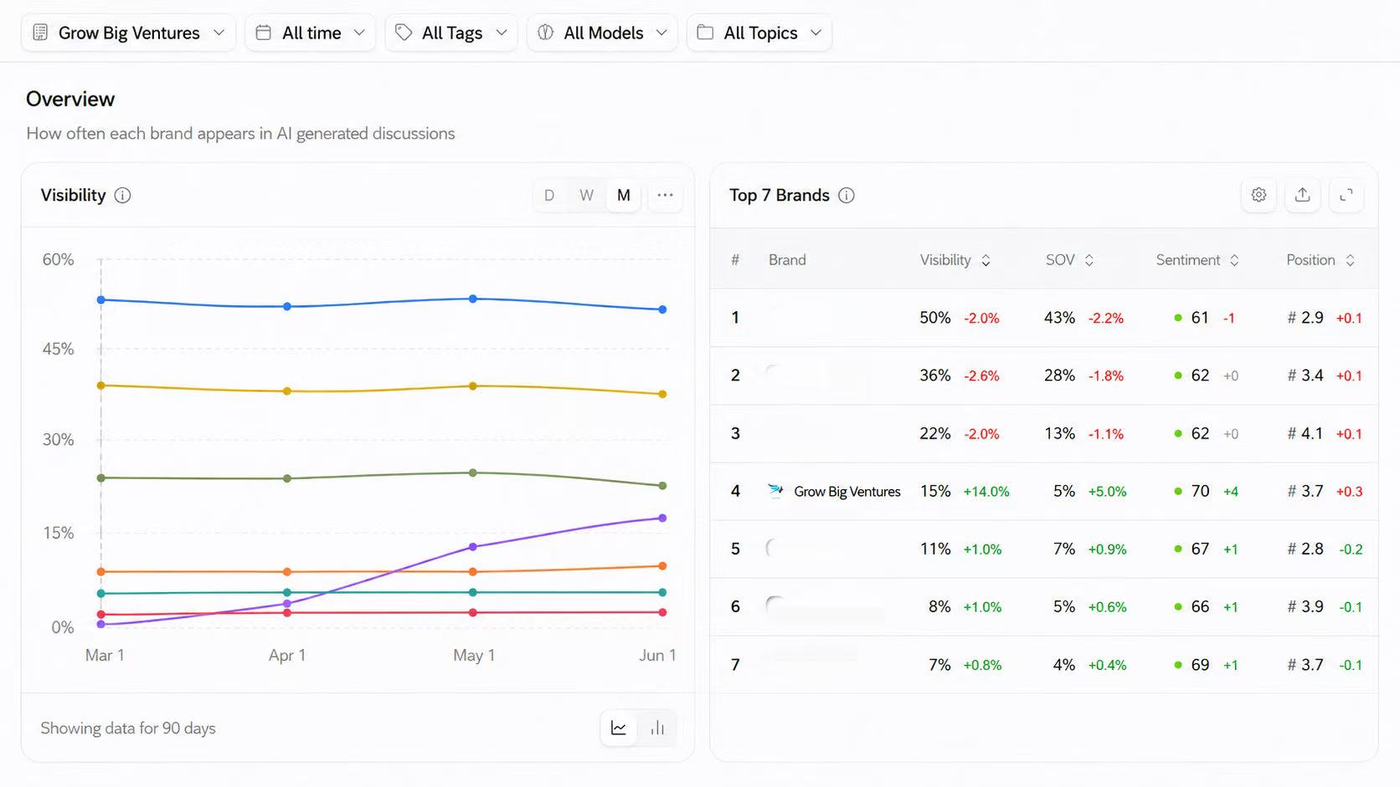Click the 50% visibility value in row 1

(x=935, y=318)
